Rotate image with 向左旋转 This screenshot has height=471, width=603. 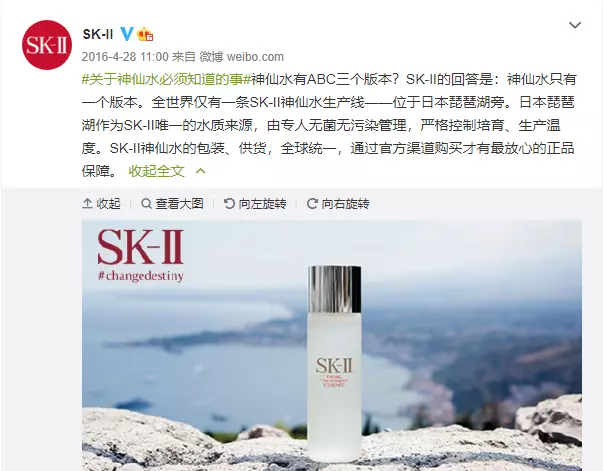pos(262,203)
